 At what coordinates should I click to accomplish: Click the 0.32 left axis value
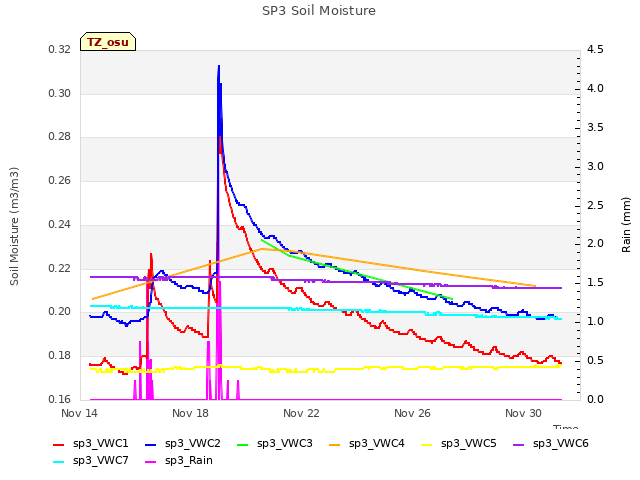tap(60, 50)
